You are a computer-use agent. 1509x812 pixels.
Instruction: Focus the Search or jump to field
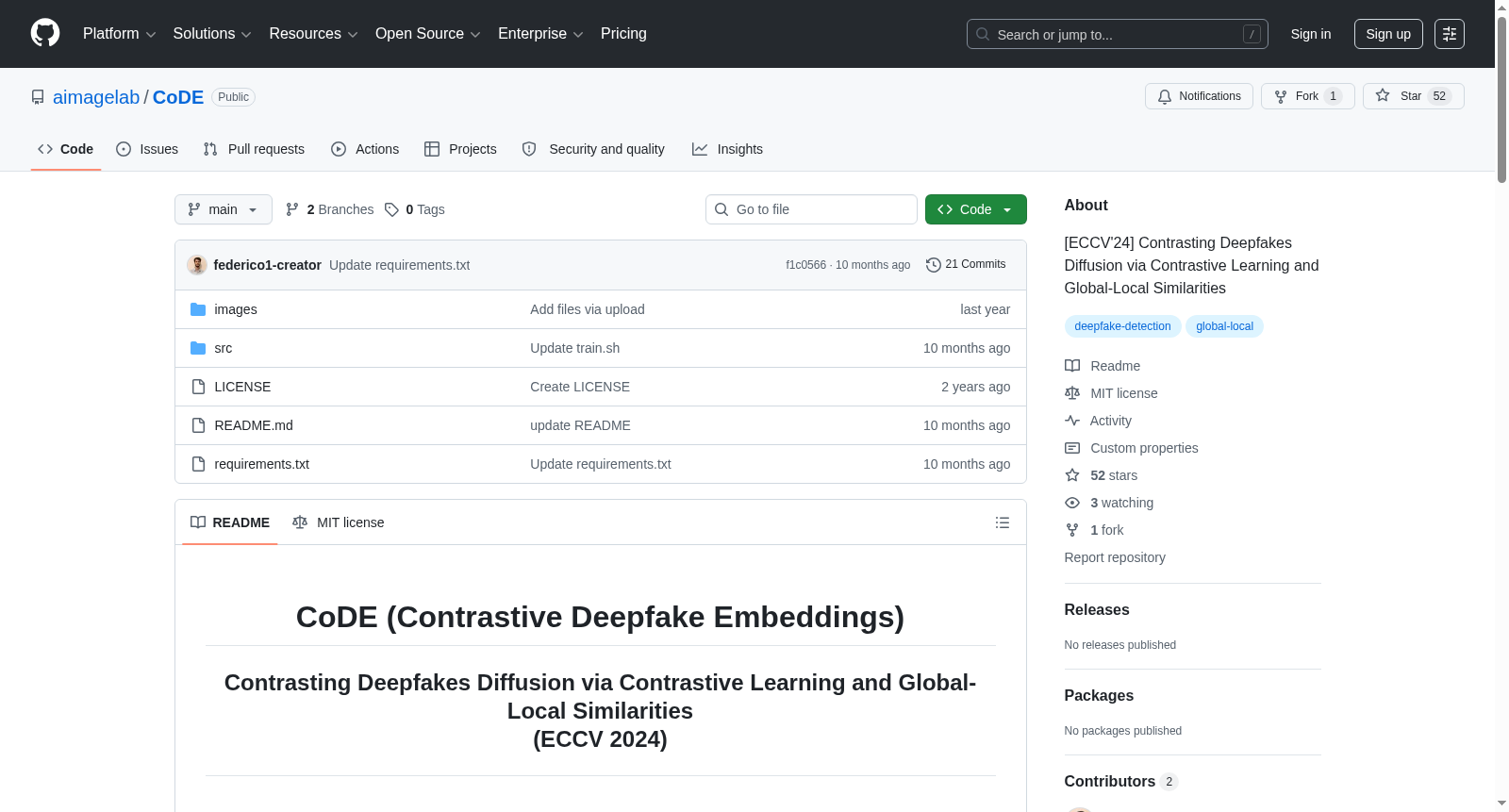coord(1118,34)
